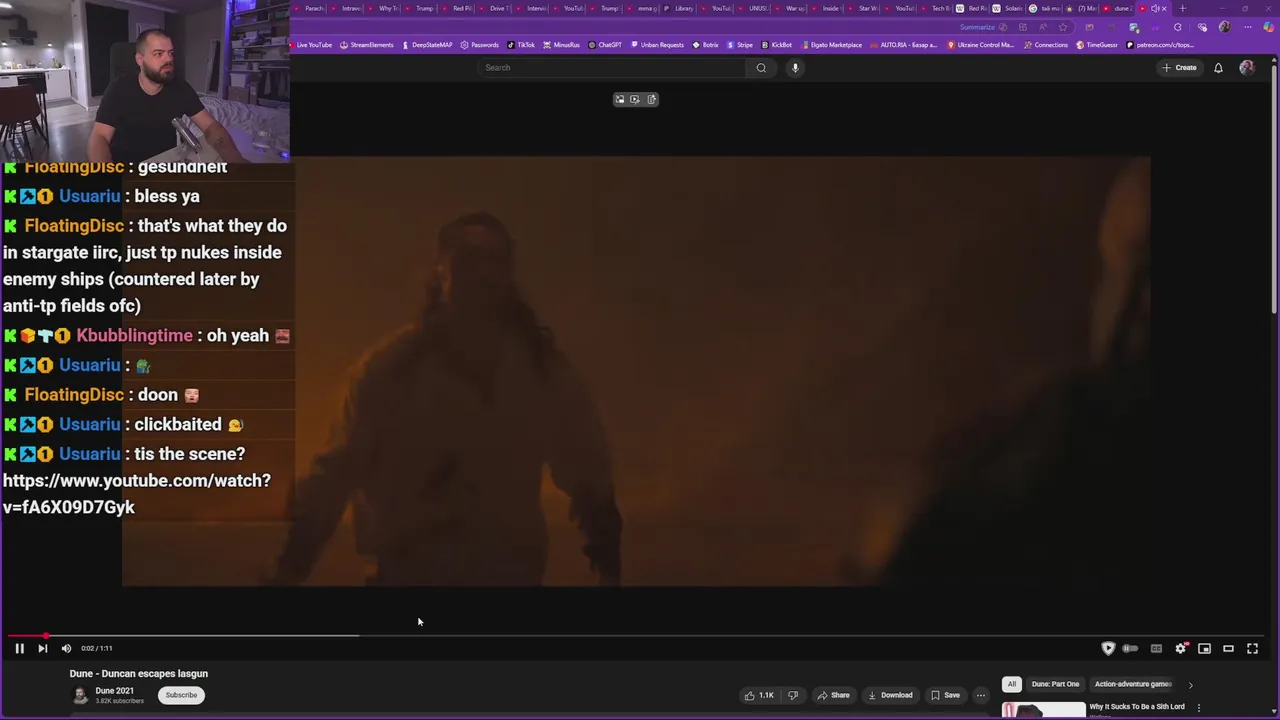Subscribe to Dune 2021 channel
This screenshot has width=1280, height=720.
click(x=181, y=695)
